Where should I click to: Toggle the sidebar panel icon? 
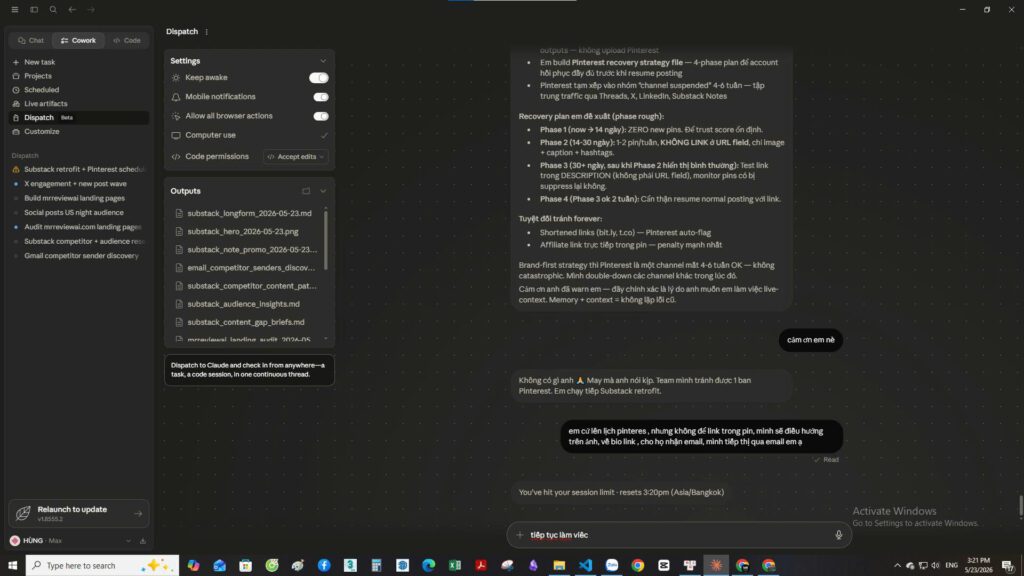(x=34, y=10)
